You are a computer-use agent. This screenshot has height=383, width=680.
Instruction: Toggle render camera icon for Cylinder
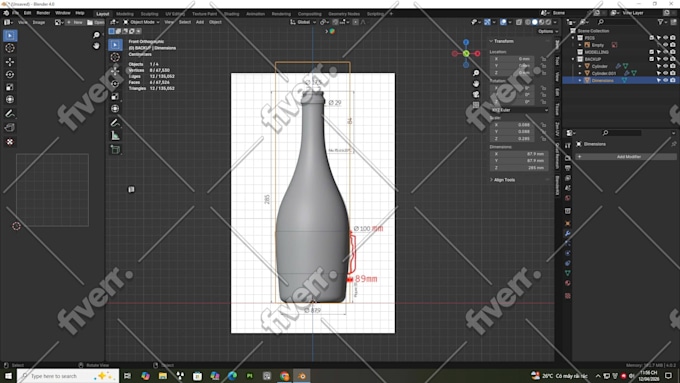673,66
